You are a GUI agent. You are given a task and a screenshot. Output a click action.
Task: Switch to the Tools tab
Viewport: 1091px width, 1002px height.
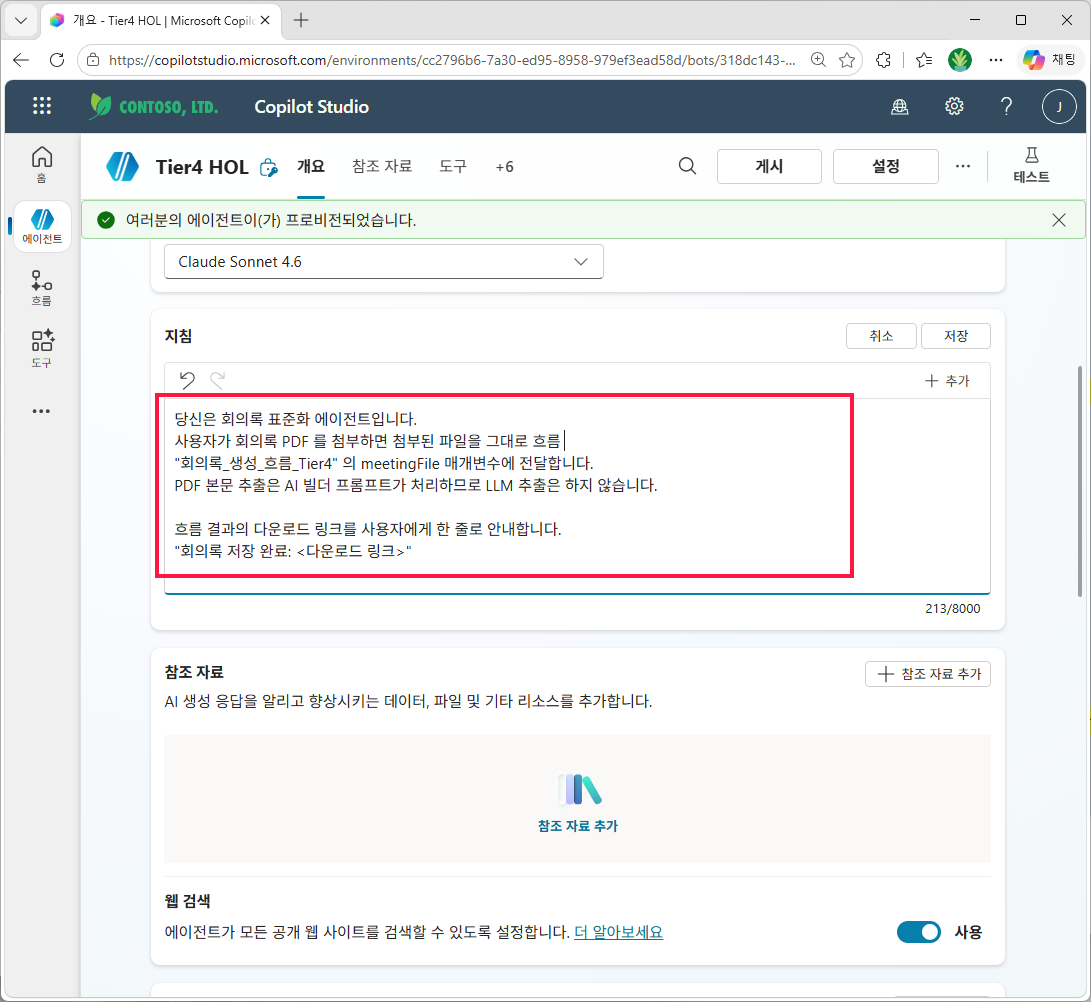pyautogui.click(x=453, y=166)
